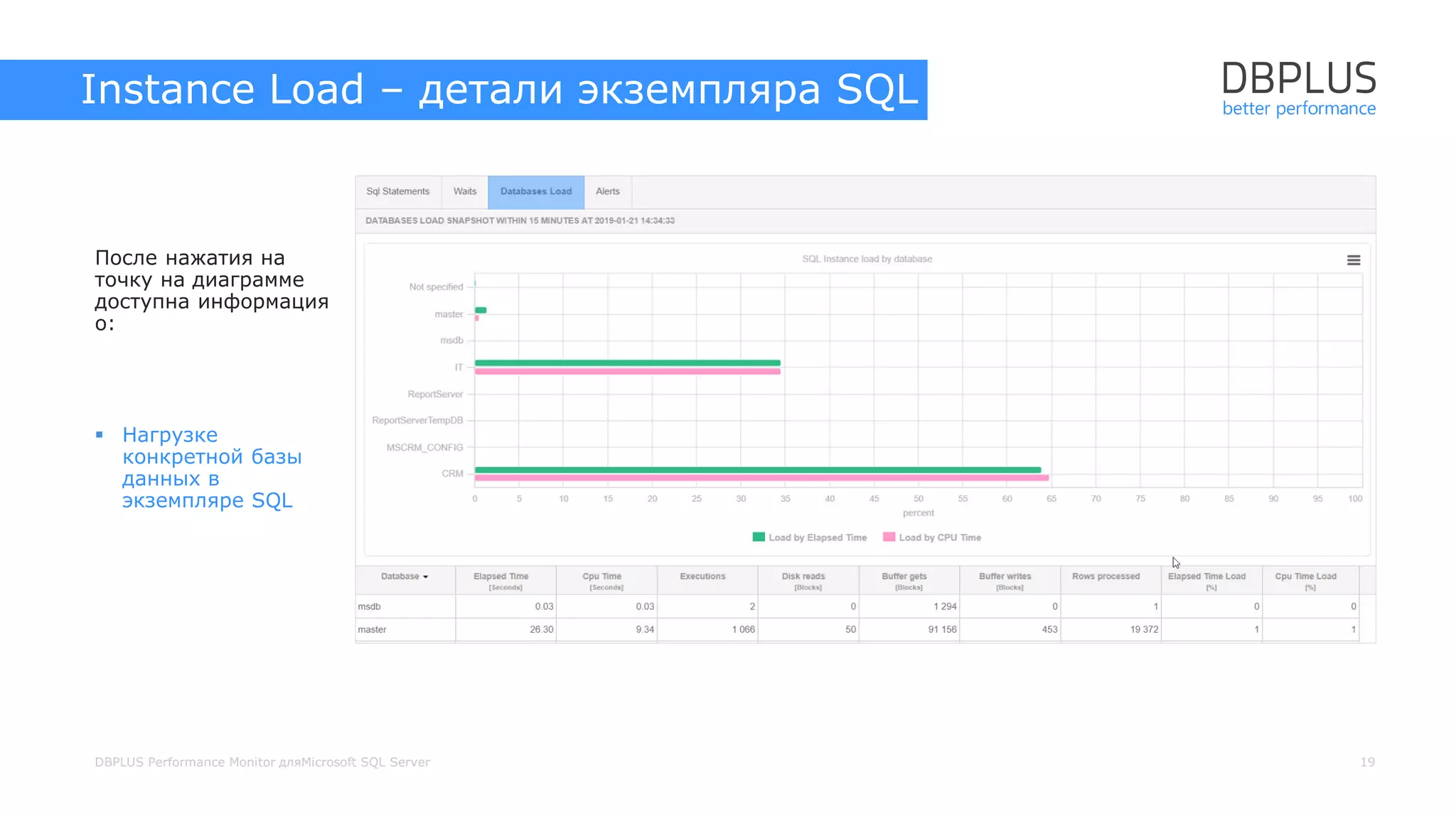Sort table by Disk reads column
The width and height of the screenshot is (1456, 819).
tap(808, 580)
